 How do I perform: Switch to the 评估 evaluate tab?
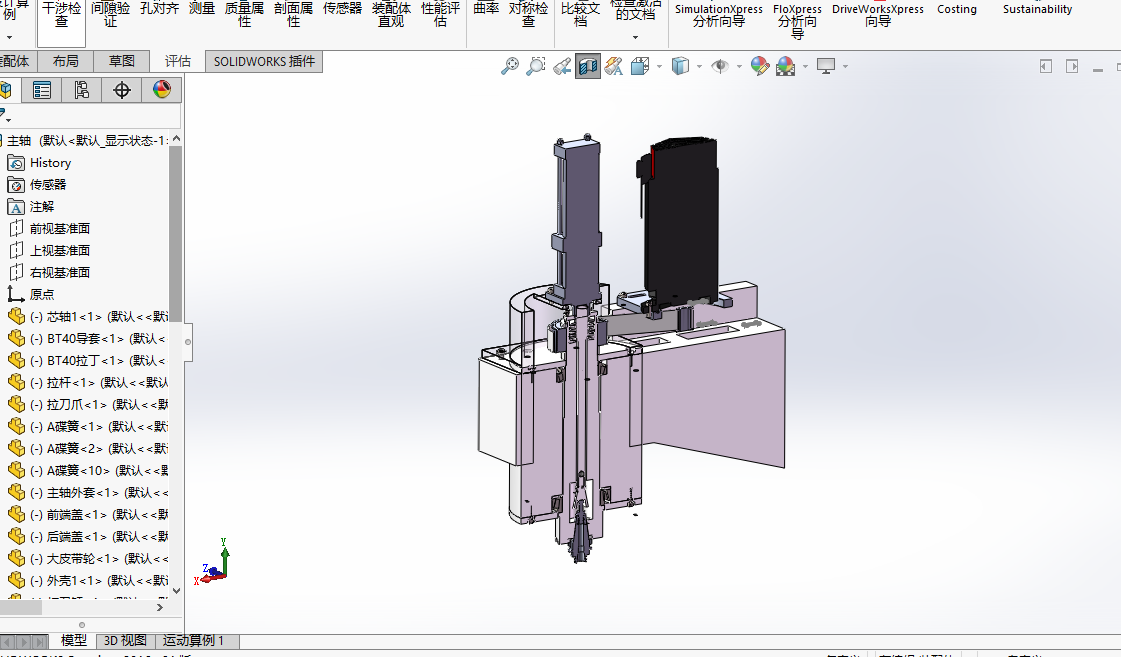click(177, 61)
